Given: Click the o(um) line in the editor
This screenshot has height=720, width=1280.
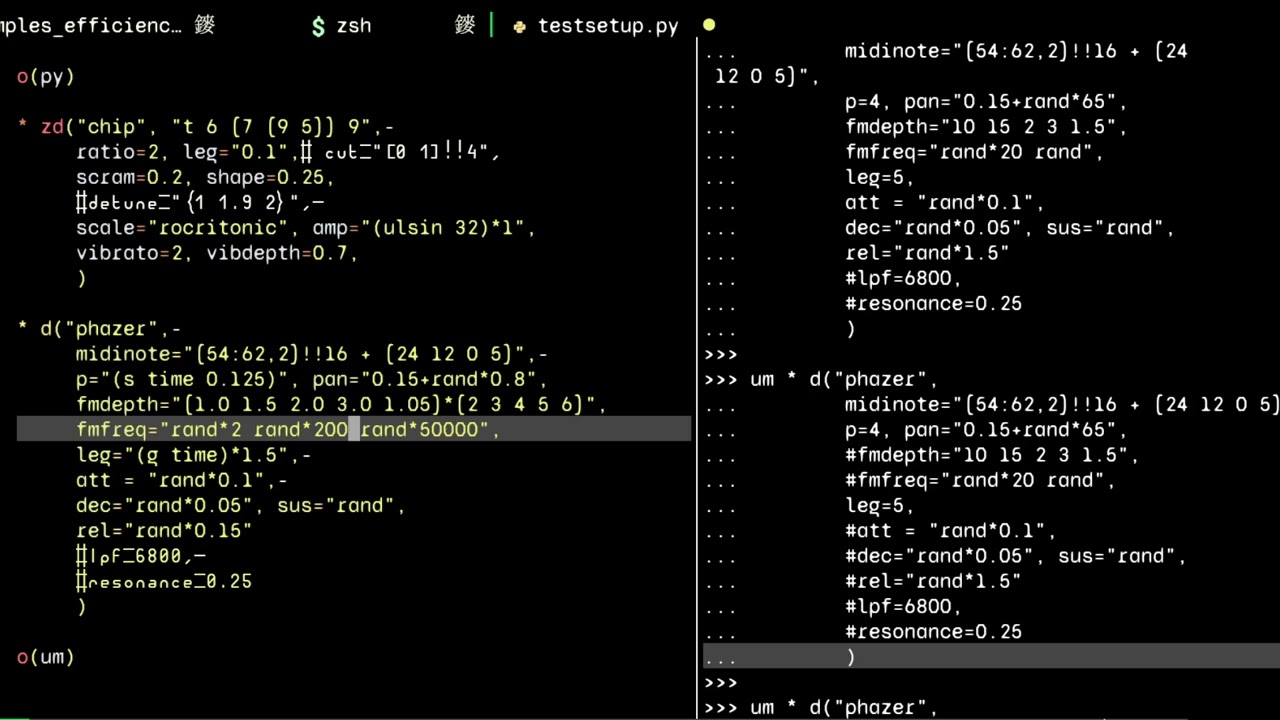Looking at the screenshot, I should point(46,657).
